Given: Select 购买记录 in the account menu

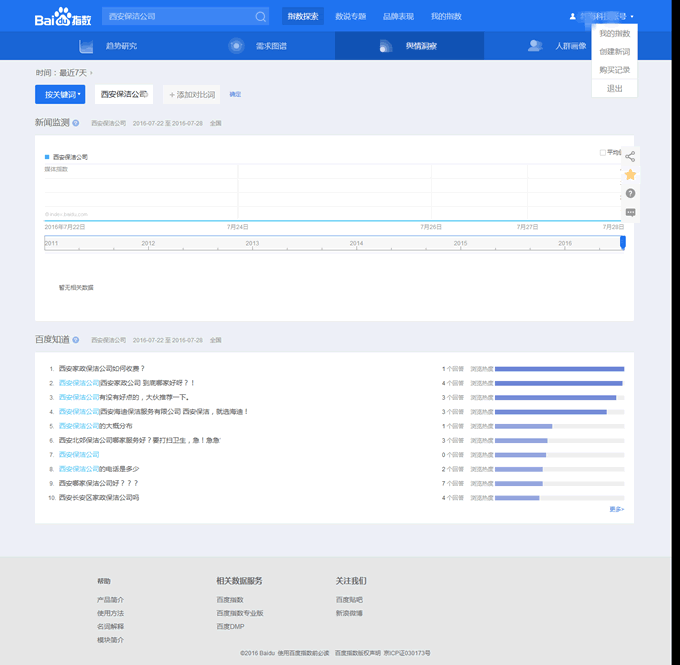Looking at the screenshot, I should (x=615, y=70).
